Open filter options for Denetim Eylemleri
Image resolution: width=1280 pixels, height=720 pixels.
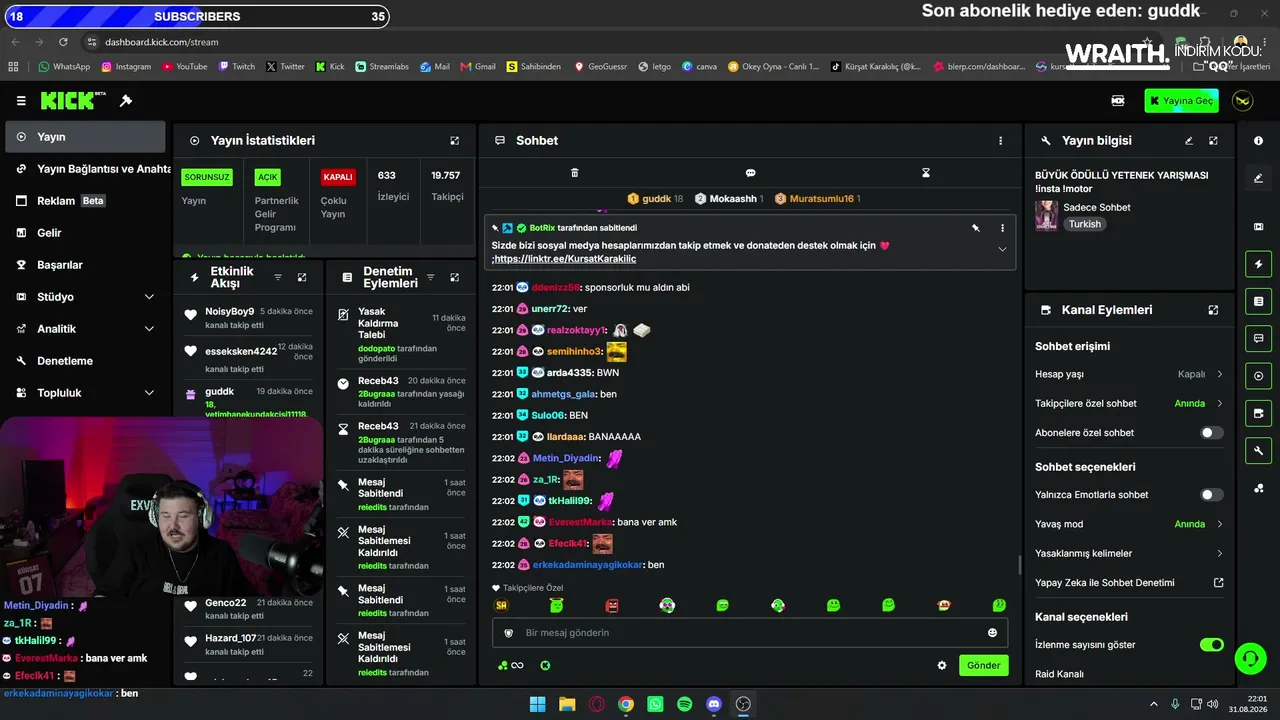[431, 277]
